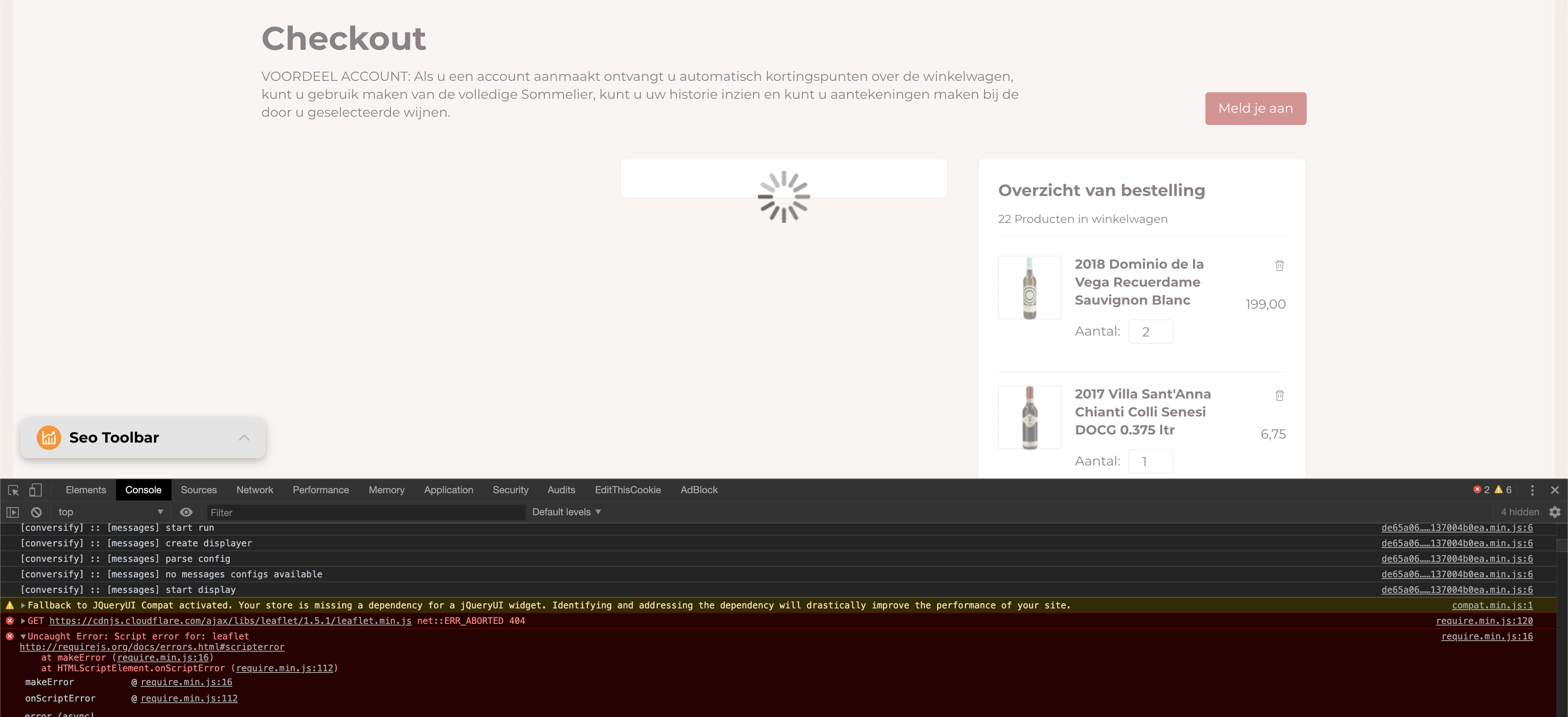Image resolution: width=1568 pixels, height=717 pixels.
Task: Open the top context dropdown
Action: tap(109, 512)
